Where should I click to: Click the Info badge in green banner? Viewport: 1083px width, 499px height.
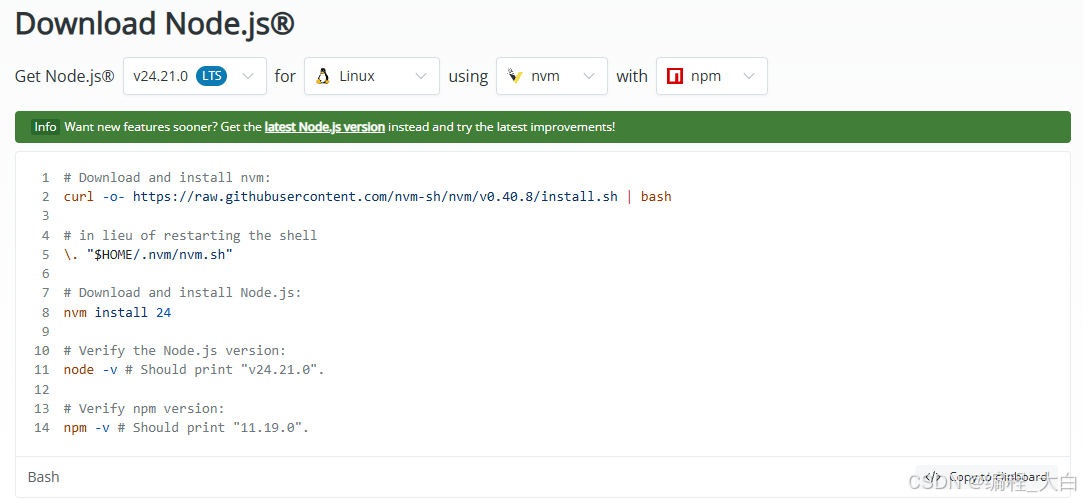(x=46, y=127)
